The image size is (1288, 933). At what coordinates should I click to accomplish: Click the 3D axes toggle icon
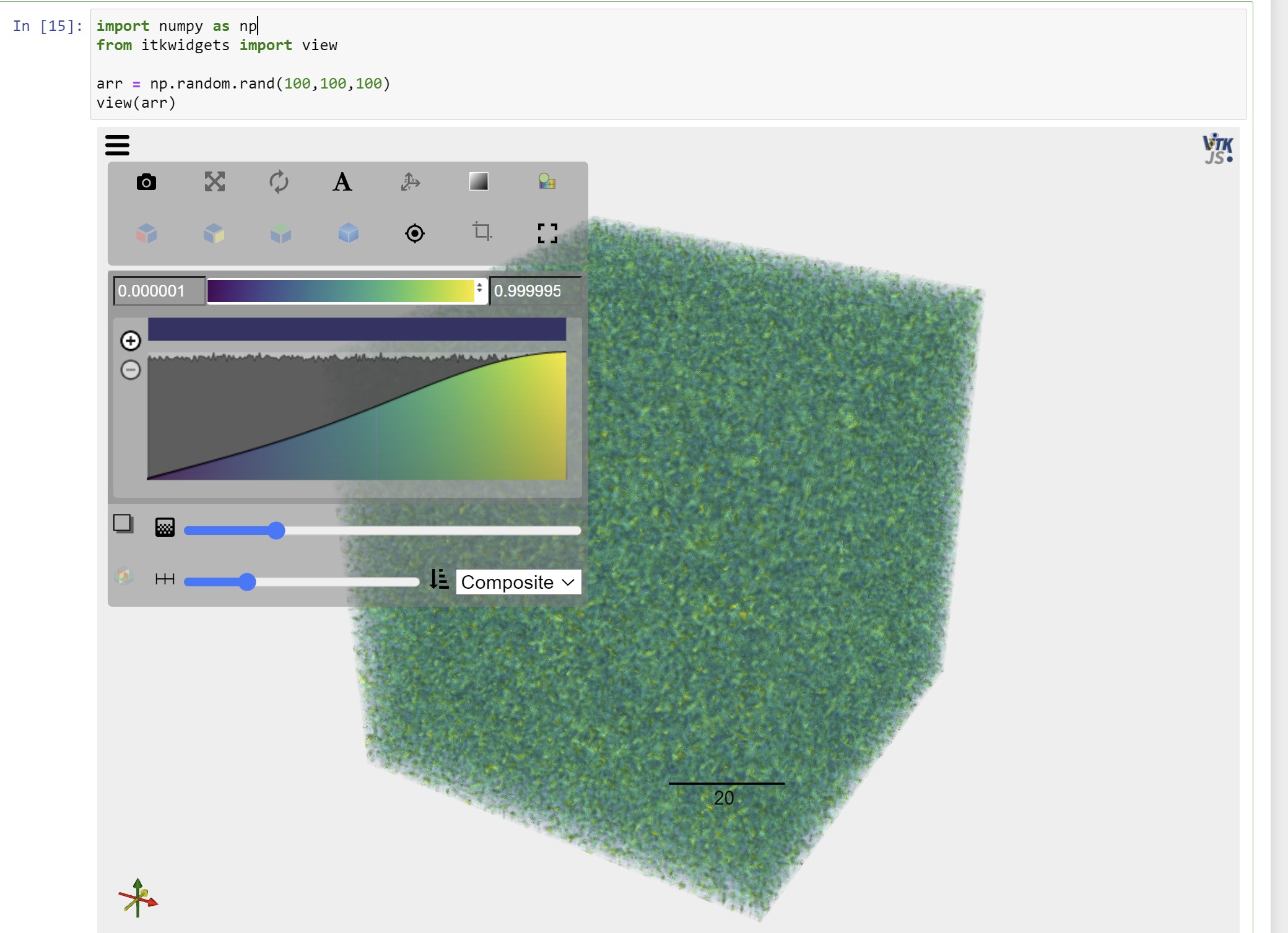[x=410, y=182]
